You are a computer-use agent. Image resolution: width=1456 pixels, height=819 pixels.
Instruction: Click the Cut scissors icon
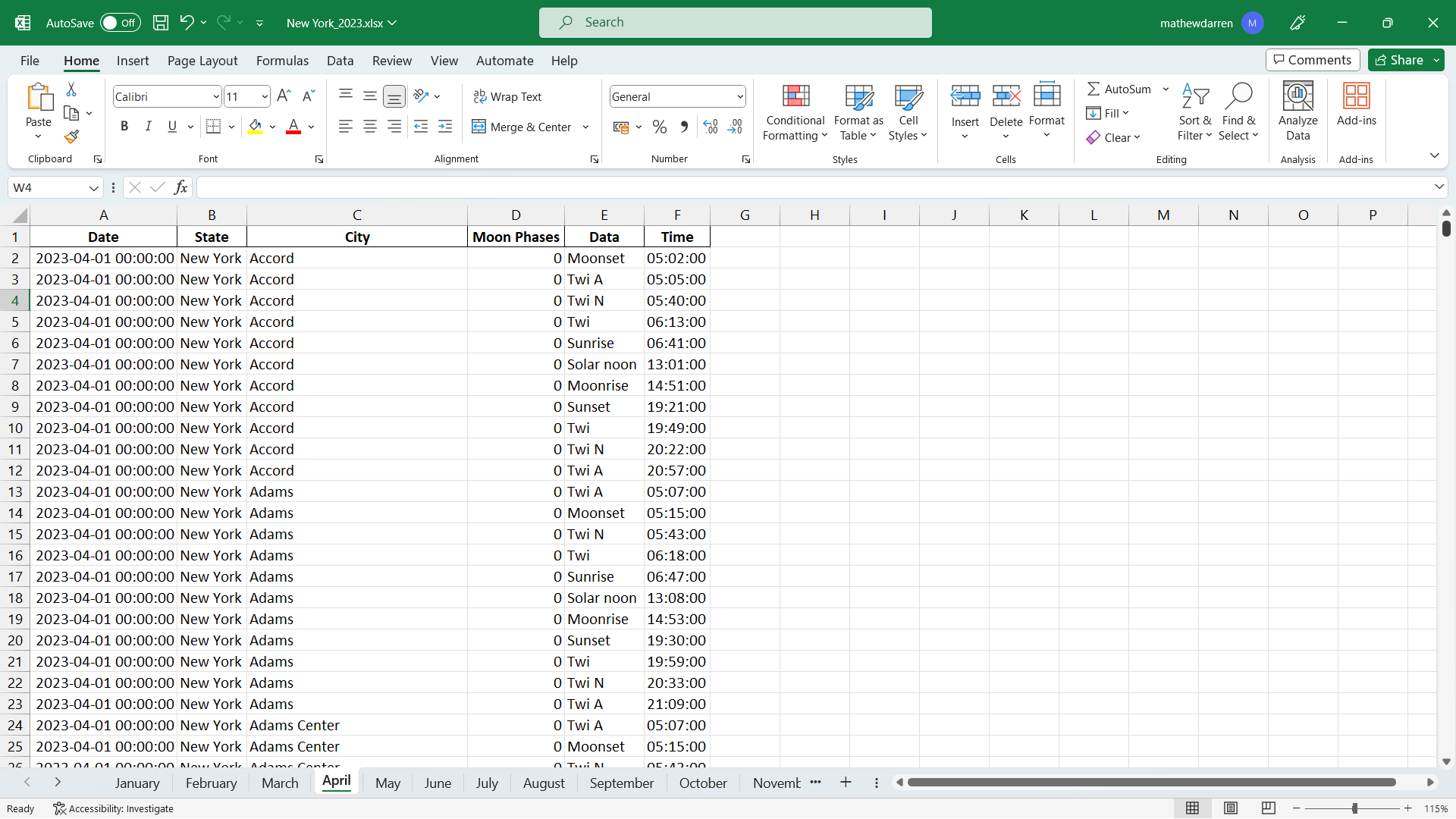[x=71, y=89]
